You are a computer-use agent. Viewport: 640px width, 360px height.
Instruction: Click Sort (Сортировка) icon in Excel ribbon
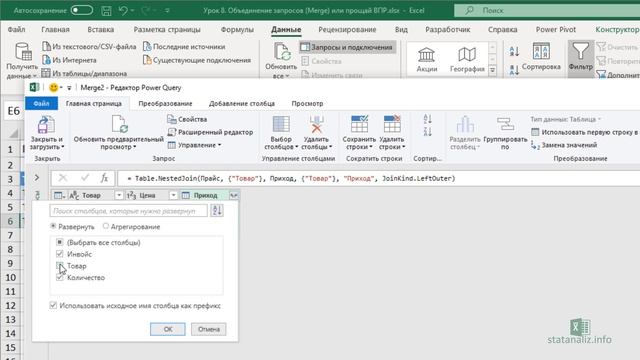point(541,56)
